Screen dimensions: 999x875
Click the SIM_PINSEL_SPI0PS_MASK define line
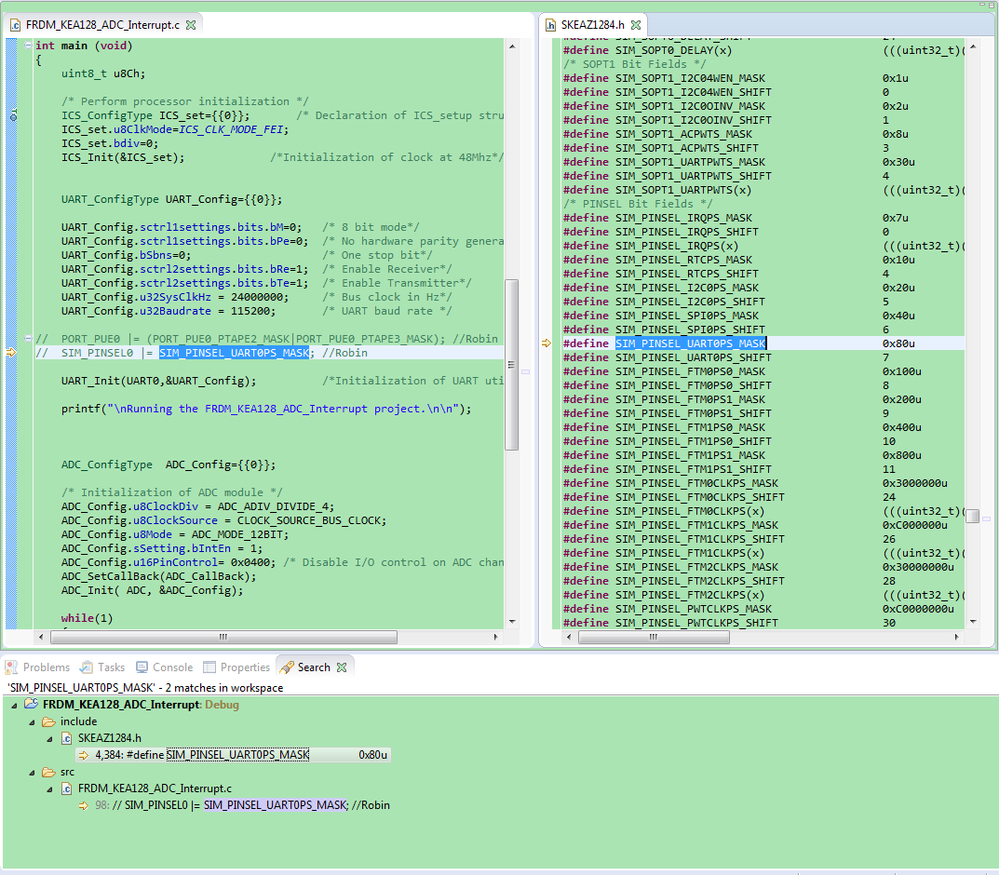coord(661,315)
